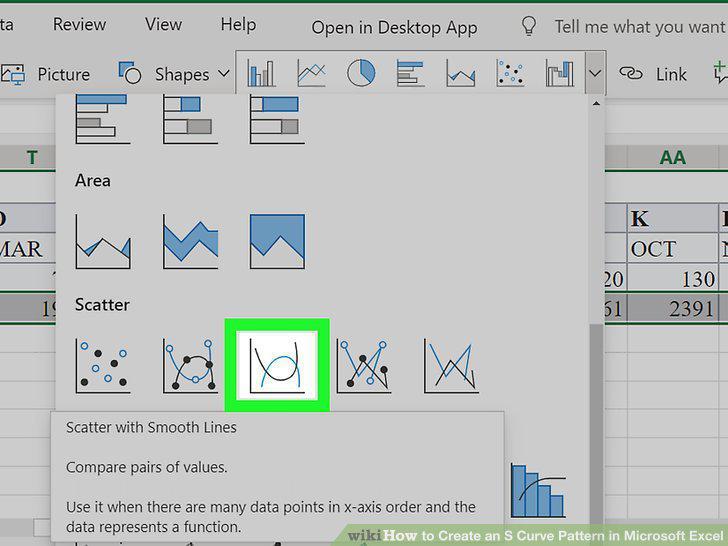Choose Scatter with Straight Lines chart
728x546 pixels.
[451, 366]
